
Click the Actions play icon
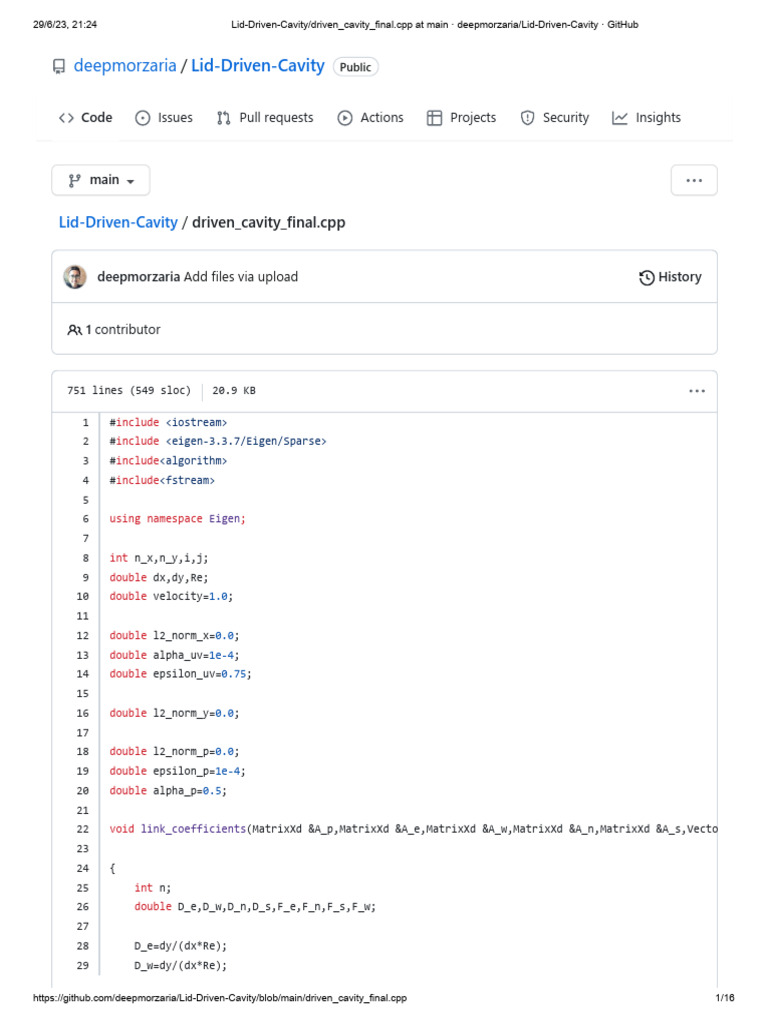(x=345, y=118)
